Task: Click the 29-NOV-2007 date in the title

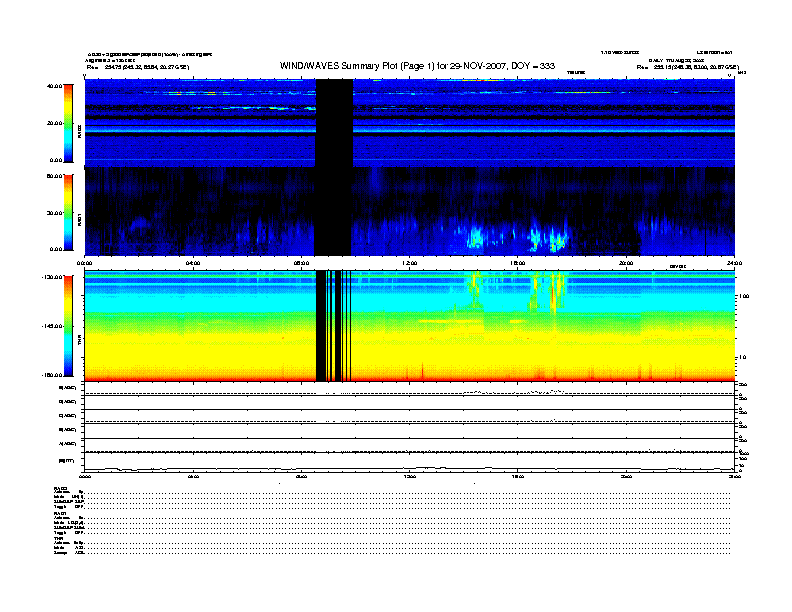Action: pos(478,66)
